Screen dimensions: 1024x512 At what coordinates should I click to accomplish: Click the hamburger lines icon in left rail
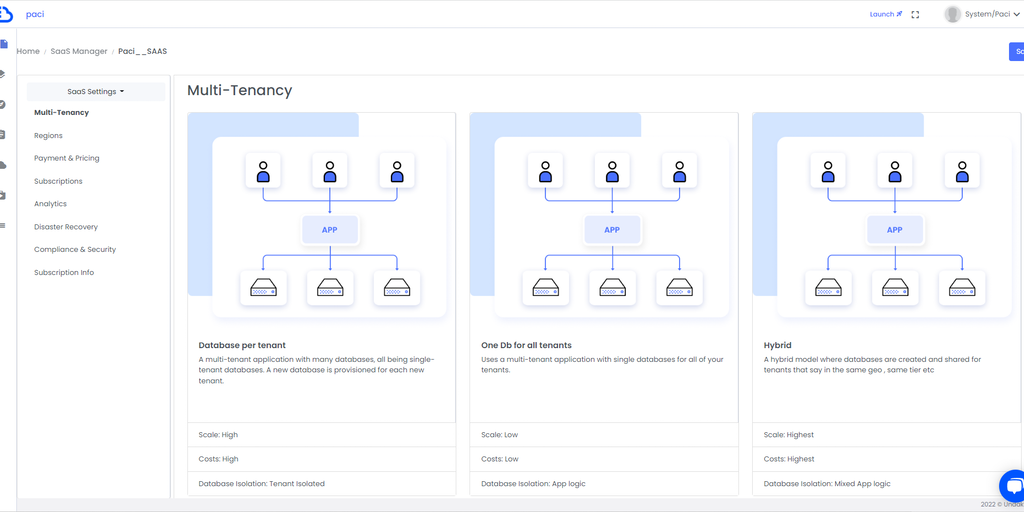pyautogui.click(x=3, y=226)
